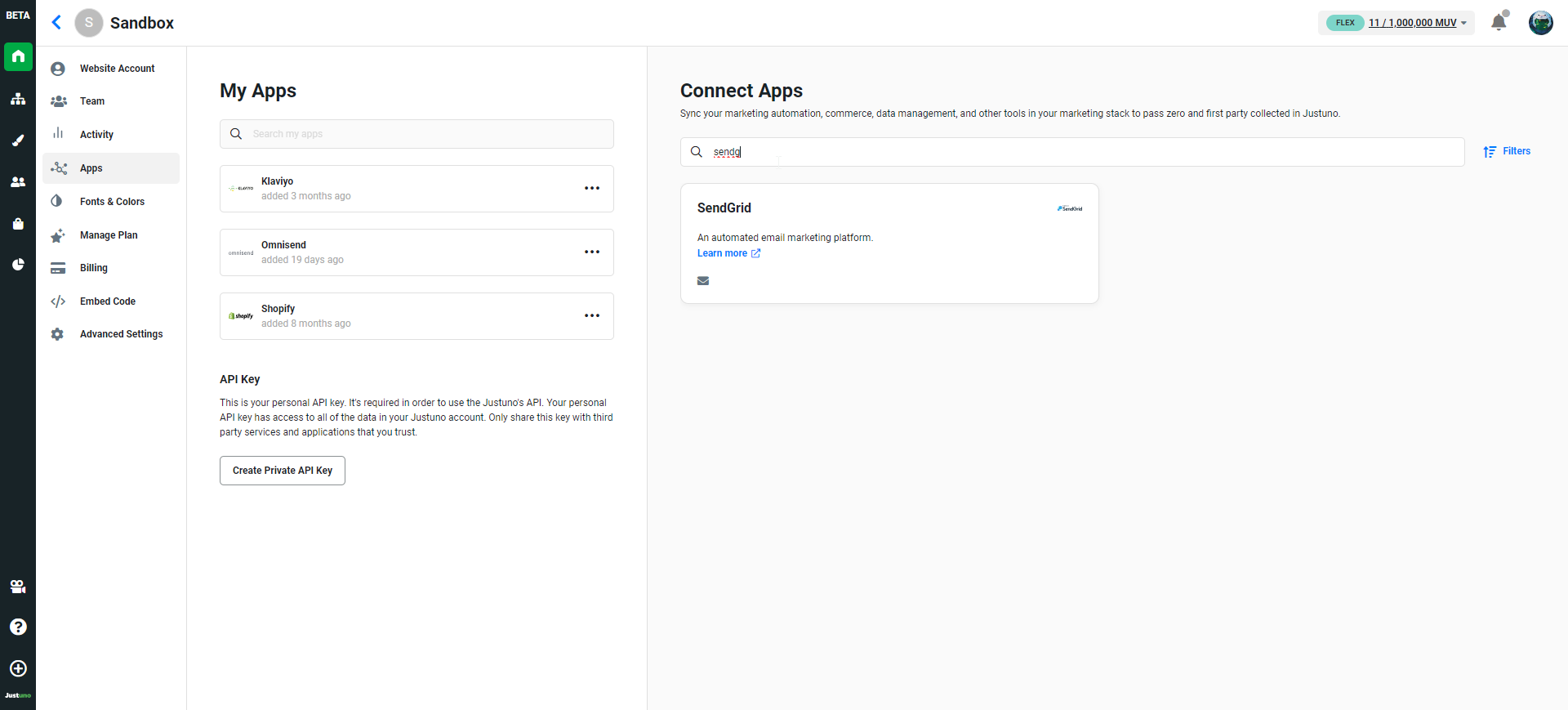Open the help question mark icon
The width and height of the screenshot is (1568, 710).
pos(18,627)
